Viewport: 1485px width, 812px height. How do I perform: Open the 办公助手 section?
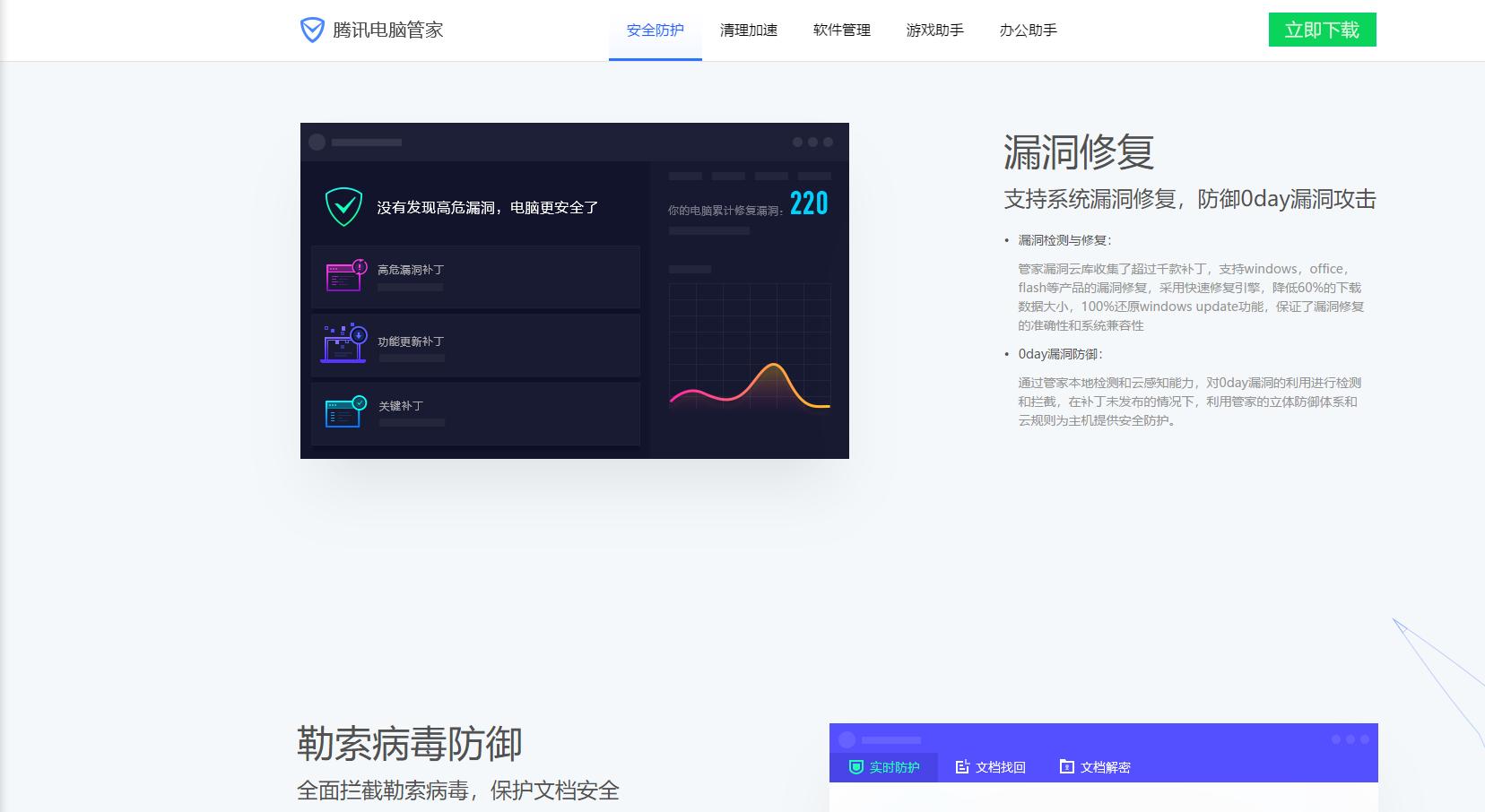[x=1028, y=30]
